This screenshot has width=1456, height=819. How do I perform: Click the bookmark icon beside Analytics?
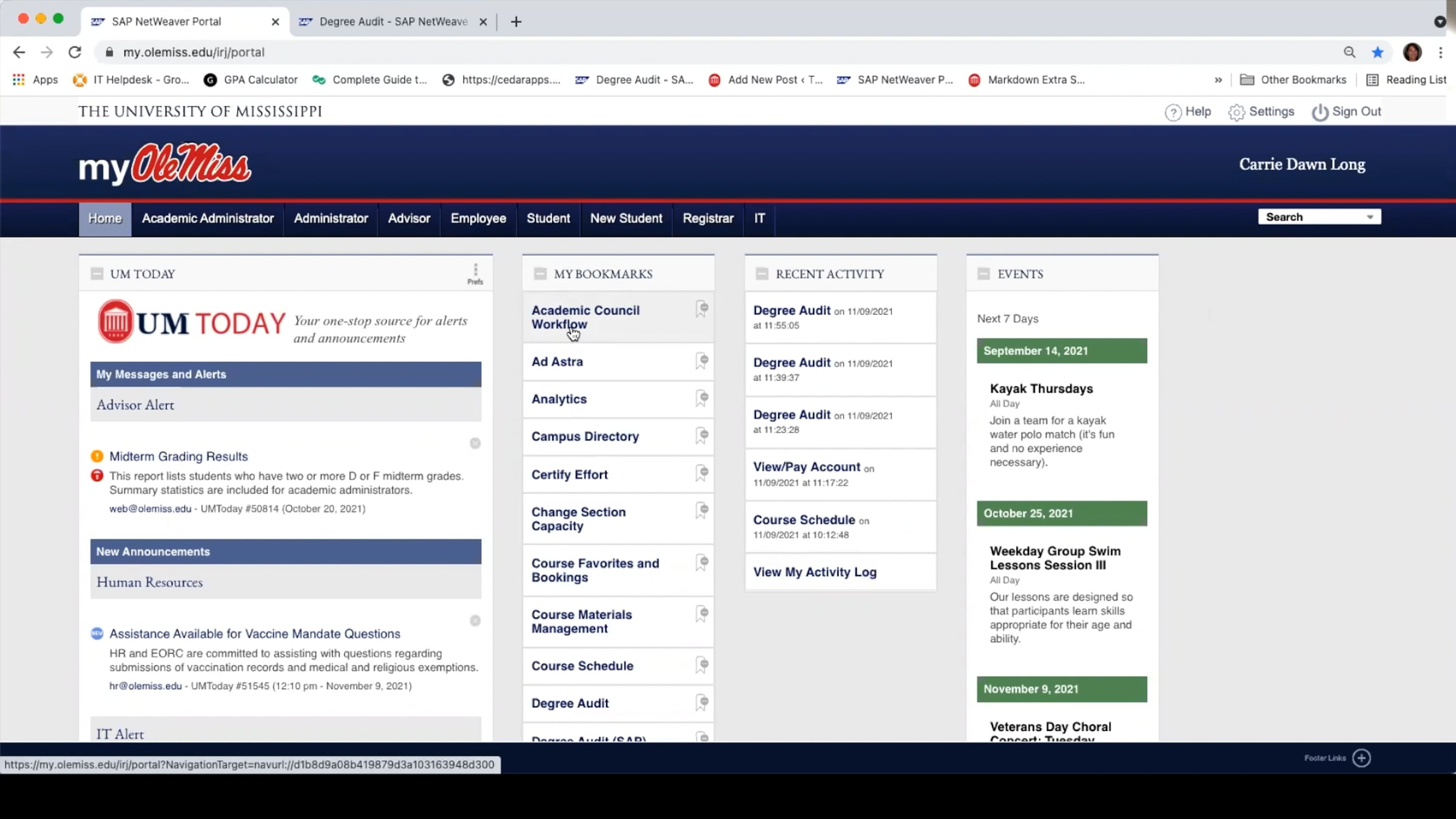tap(702, 399)
